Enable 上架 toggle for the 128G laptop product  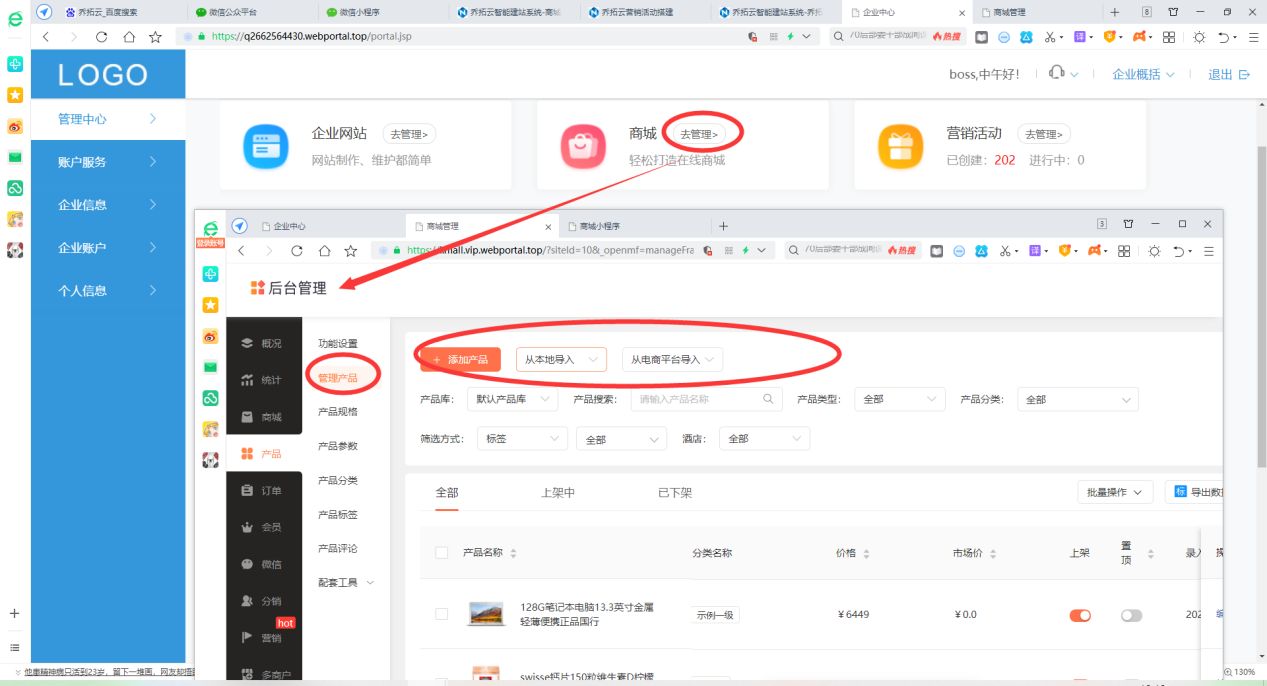[1079, 615]
